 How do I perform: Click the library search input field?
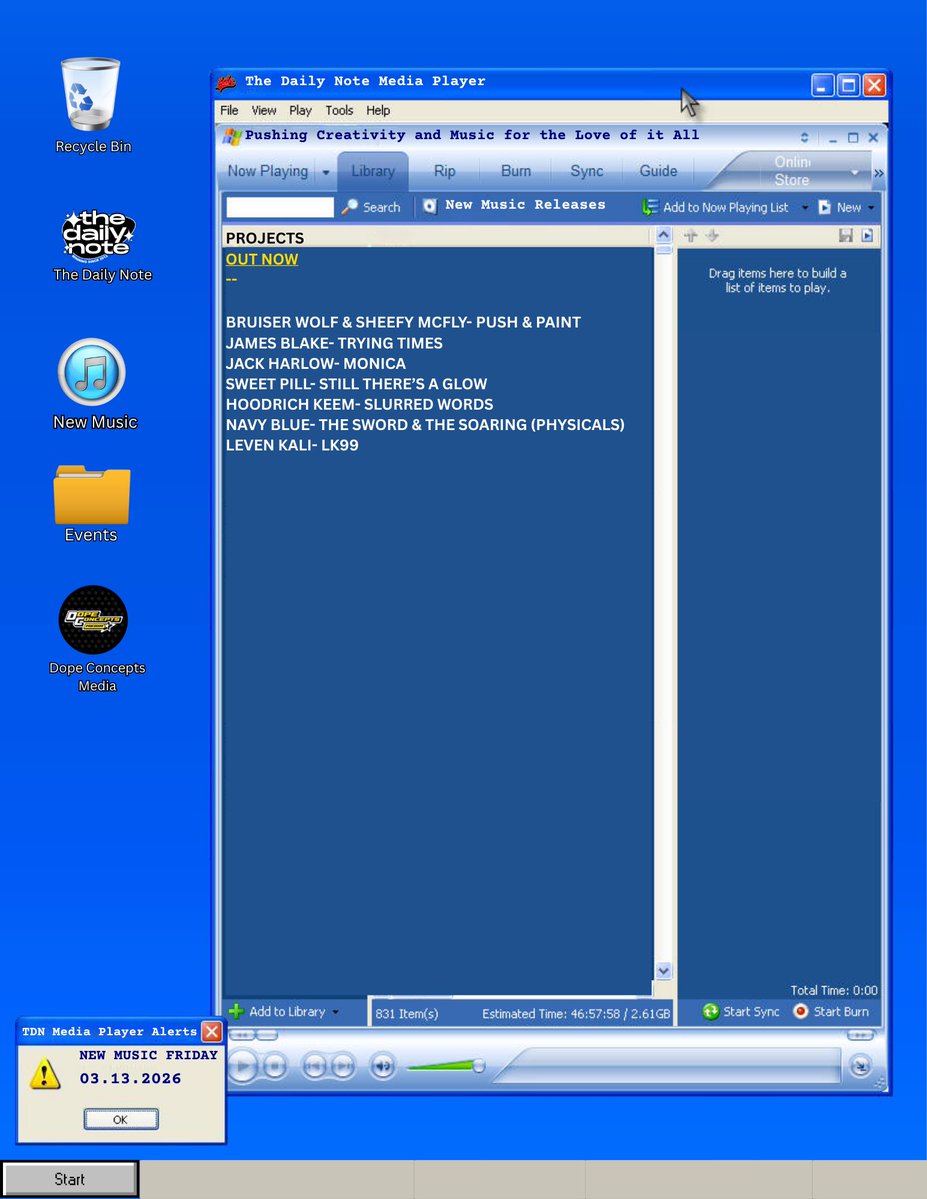coord(280,207)
